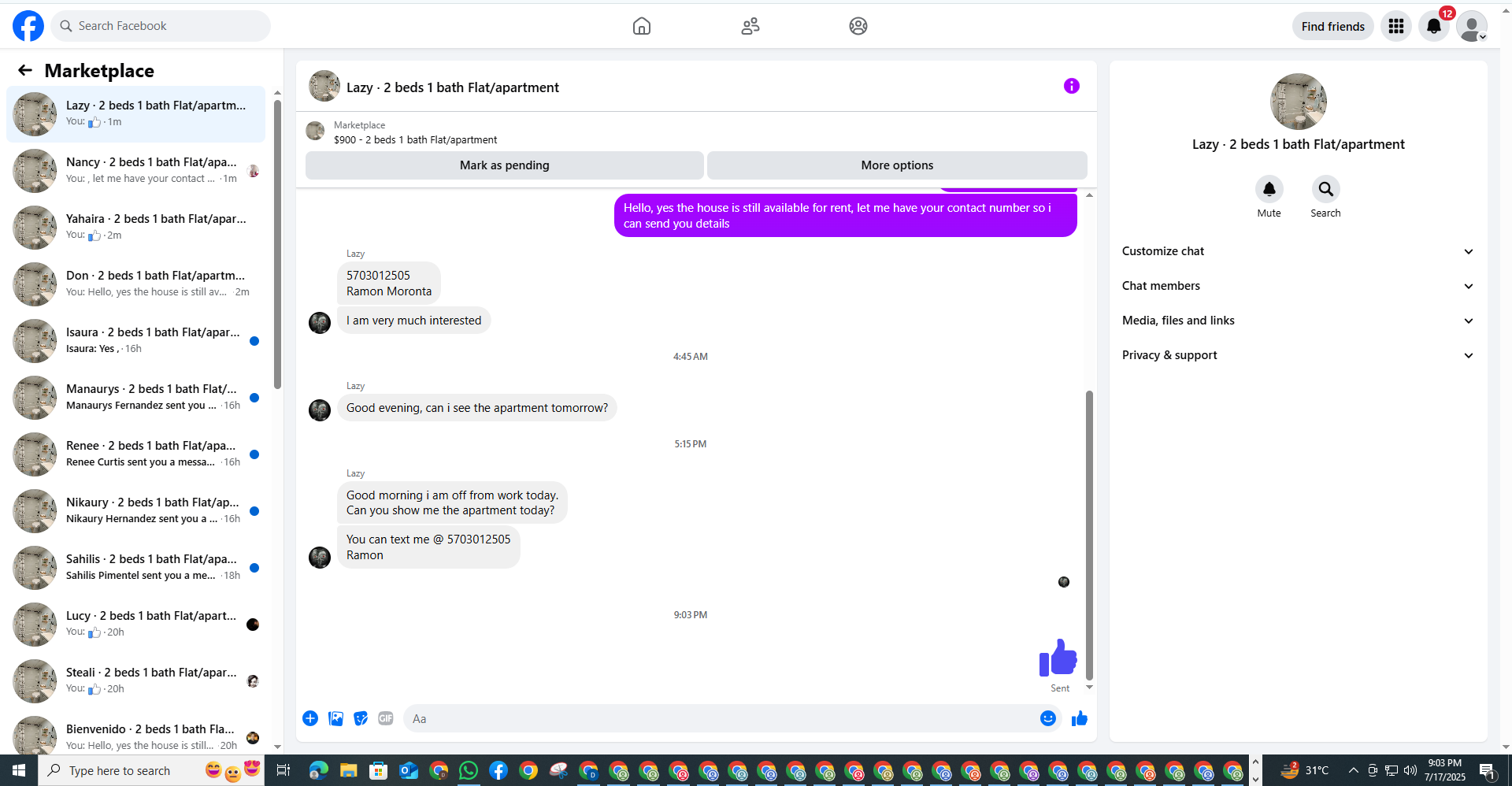Screen dimensions: 1512x786
Task: Expand the Privacy & support section
Action: tap(1299, 355)
